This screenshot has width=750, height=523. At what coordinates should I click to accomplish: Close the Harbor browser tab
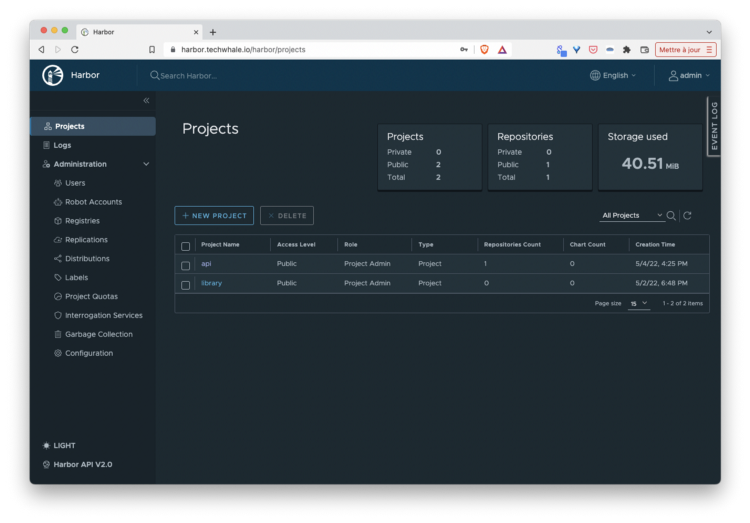[x=196, y=32]
